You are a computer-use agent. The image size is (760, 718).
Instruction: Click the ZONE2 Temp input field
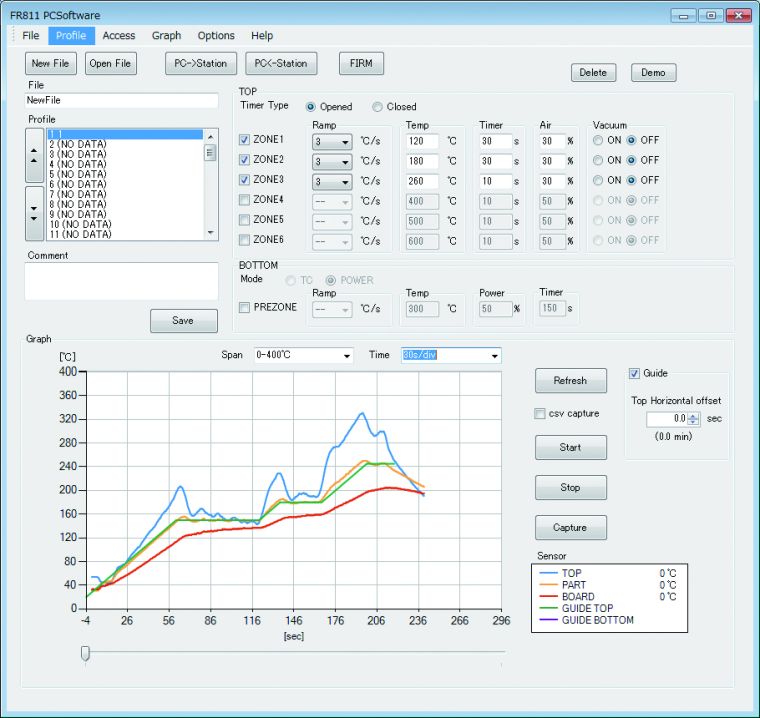click(x=428, y=161)
